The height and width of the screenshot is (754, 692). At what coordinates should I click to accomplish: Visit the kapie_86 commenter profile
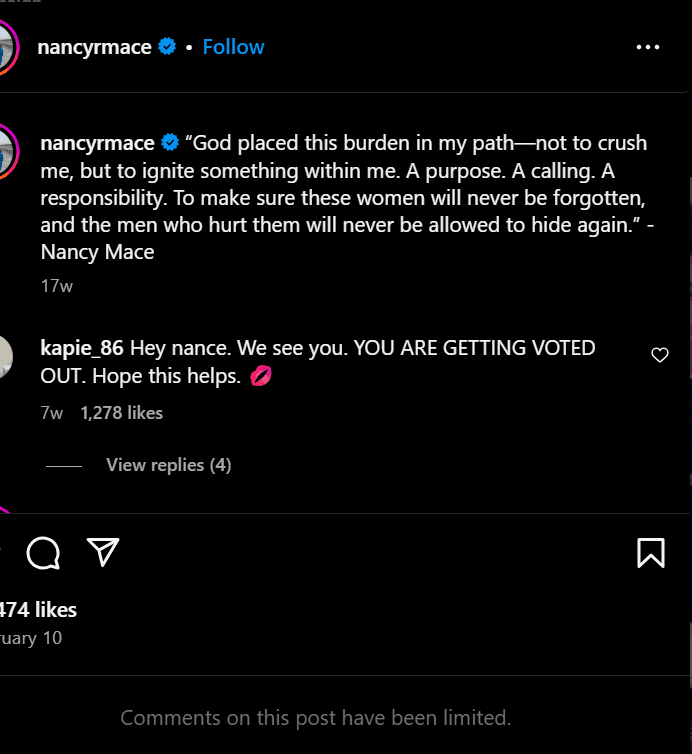point(82,348)
